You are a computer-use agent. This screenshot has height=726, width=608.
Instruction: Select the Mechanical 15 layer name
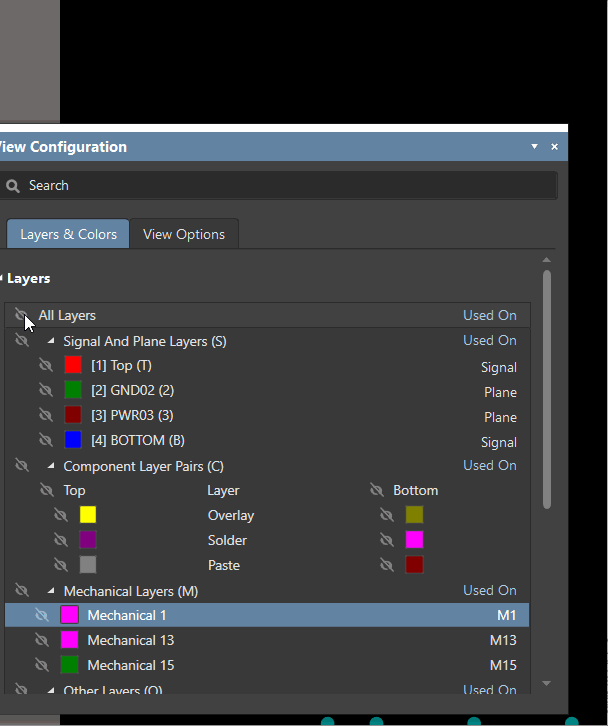coord(131,665)
